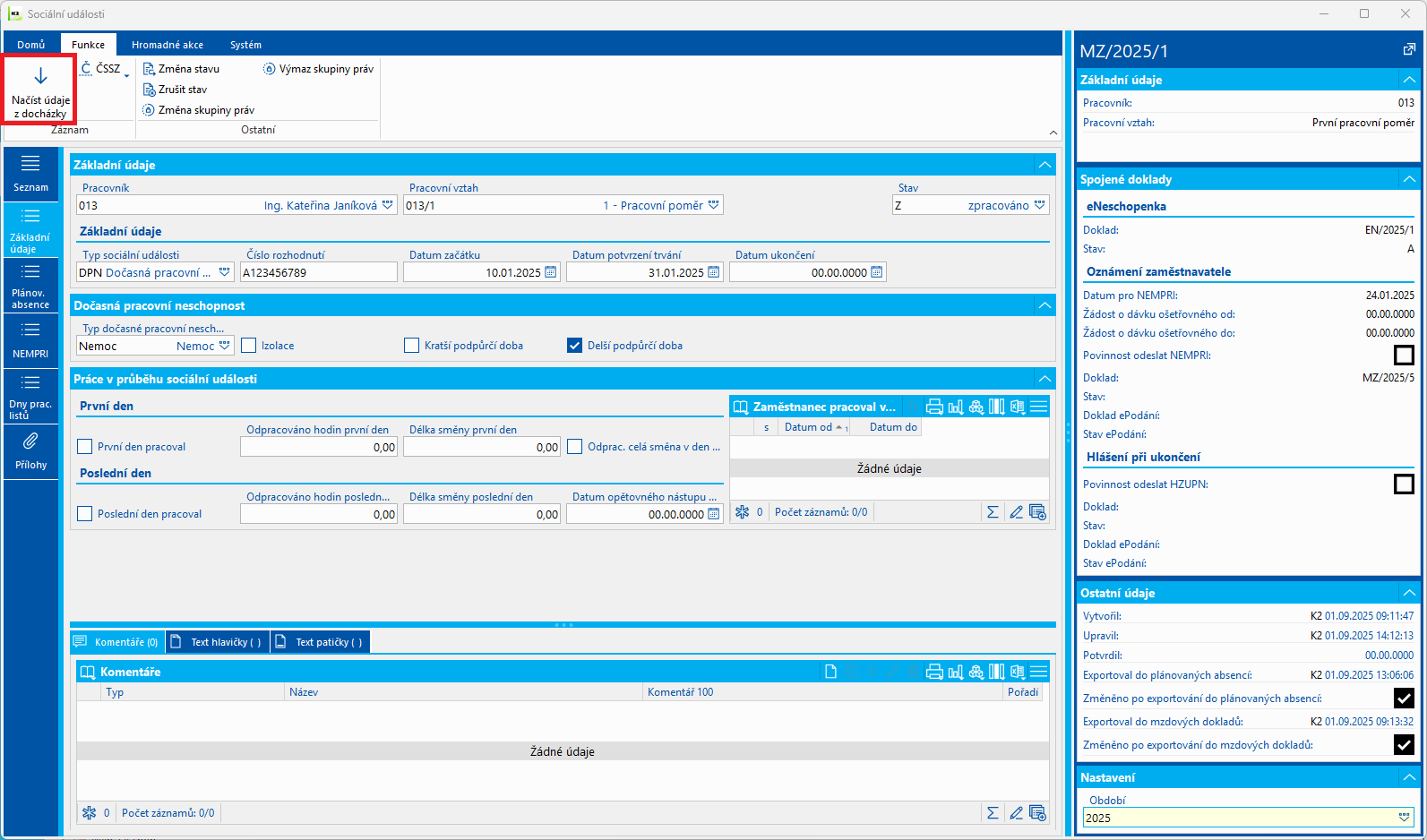Click Načíst údaje z docházky button

point(40,90)
